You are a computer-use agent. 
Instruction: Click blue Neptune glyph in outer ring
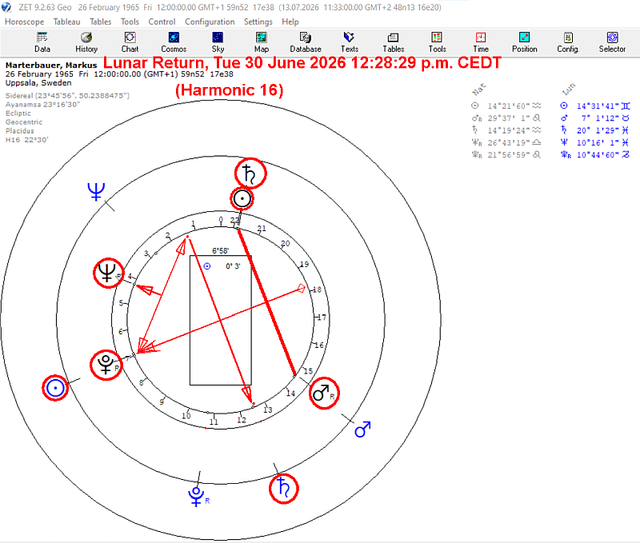coord(96,191)
